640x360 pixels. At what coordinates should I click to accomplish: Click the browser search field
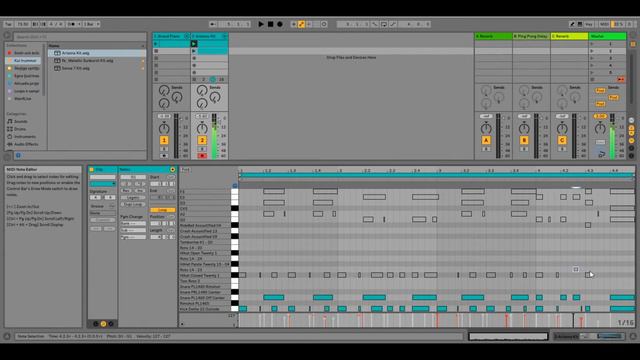click(x=80, y=37)
